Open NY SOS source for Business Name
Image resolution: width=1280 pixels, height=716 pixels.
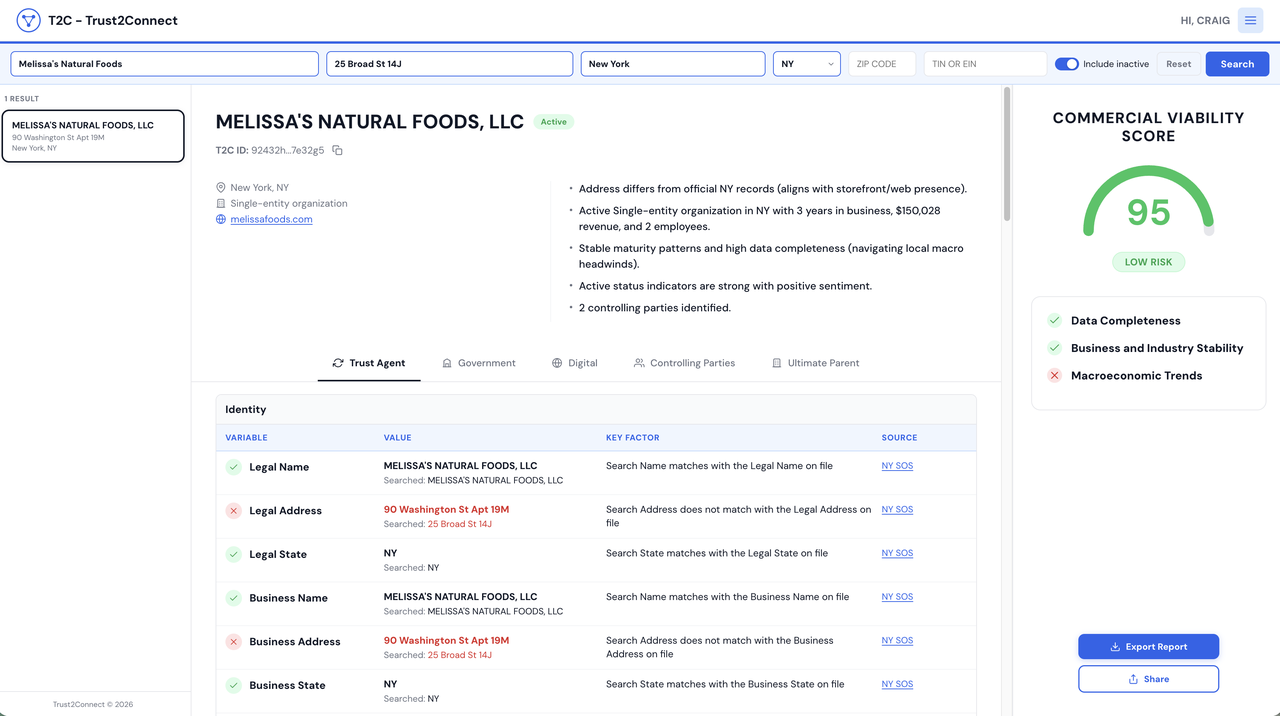[897, 597]
